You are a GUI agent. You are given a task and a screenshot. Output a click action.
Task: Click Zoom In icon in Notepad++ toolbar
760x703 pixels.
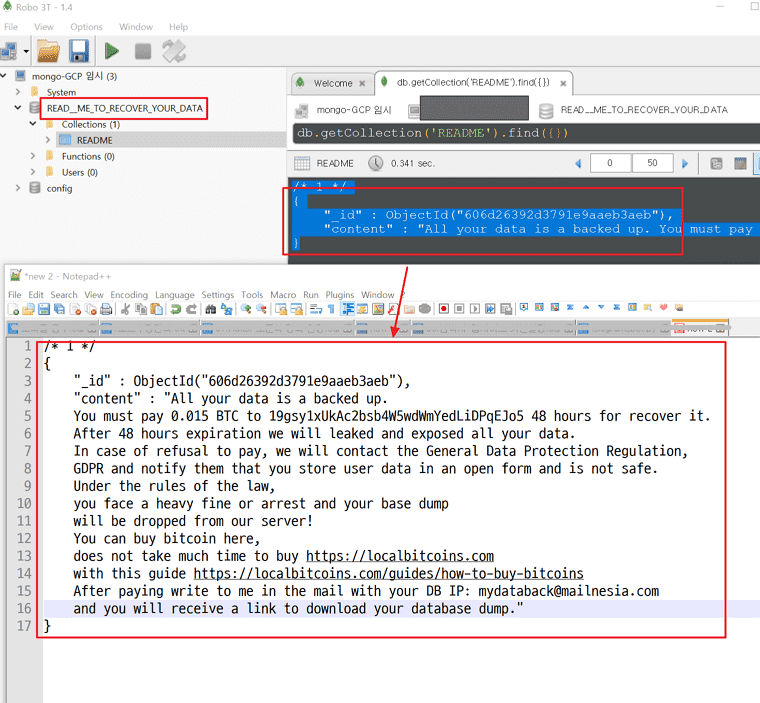246,308
